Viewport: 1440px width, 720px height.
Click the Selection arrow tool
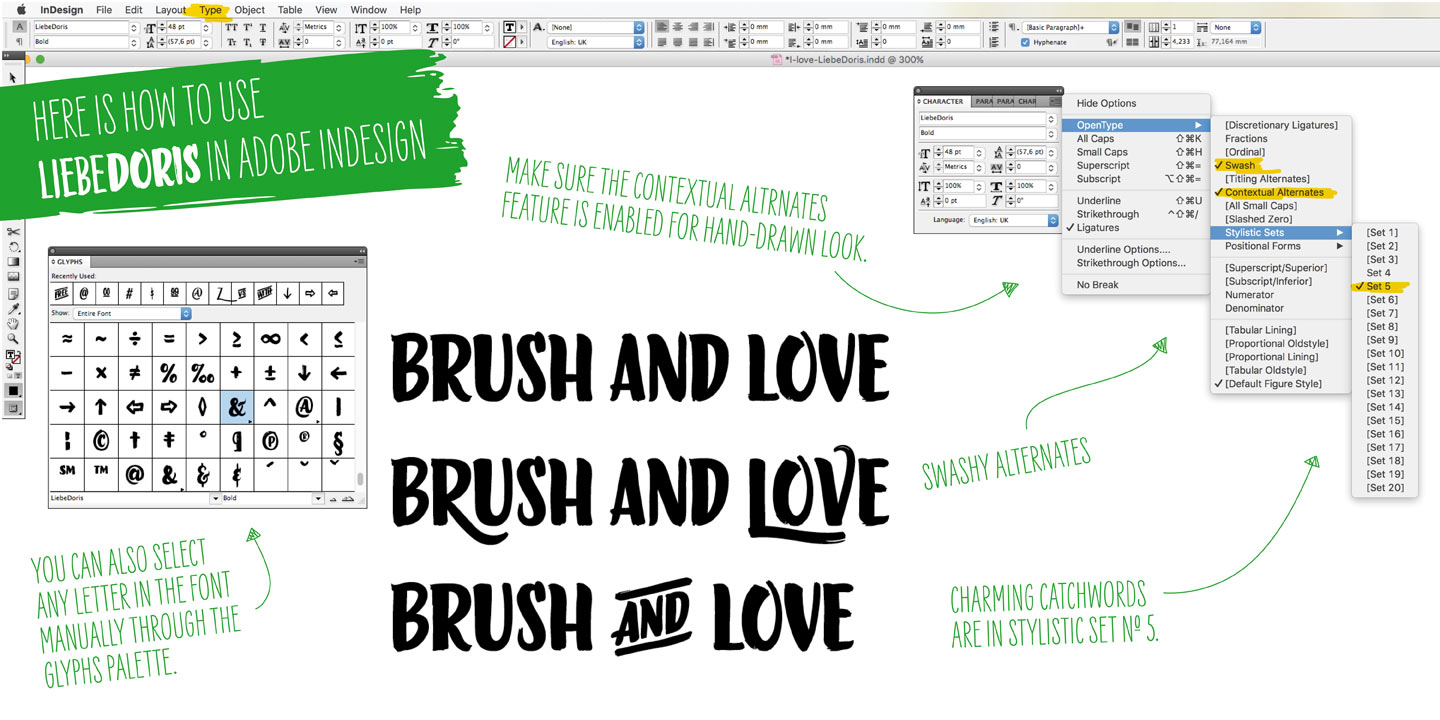[13, 77]
